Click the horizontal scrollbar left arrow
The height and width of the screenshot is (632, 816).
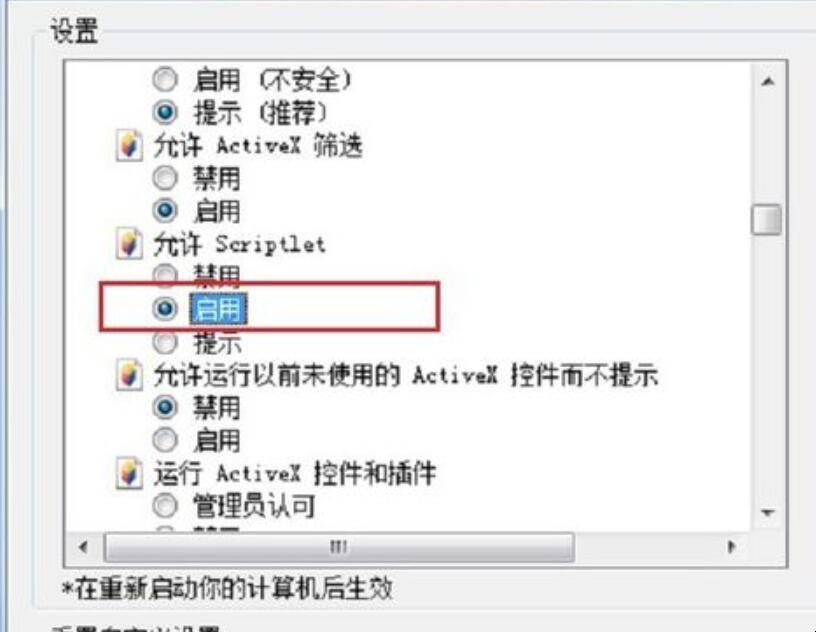(83, 547)
